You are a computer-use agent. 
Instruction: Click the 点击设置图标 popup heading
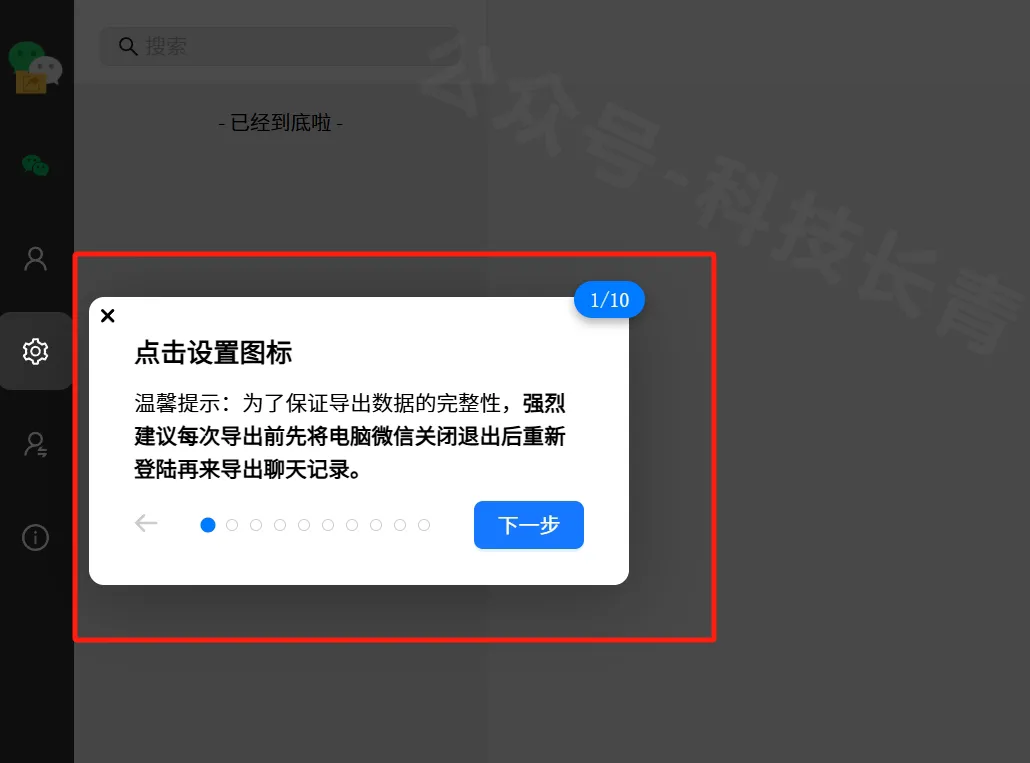pyautogui.click(x=213, y=353)
